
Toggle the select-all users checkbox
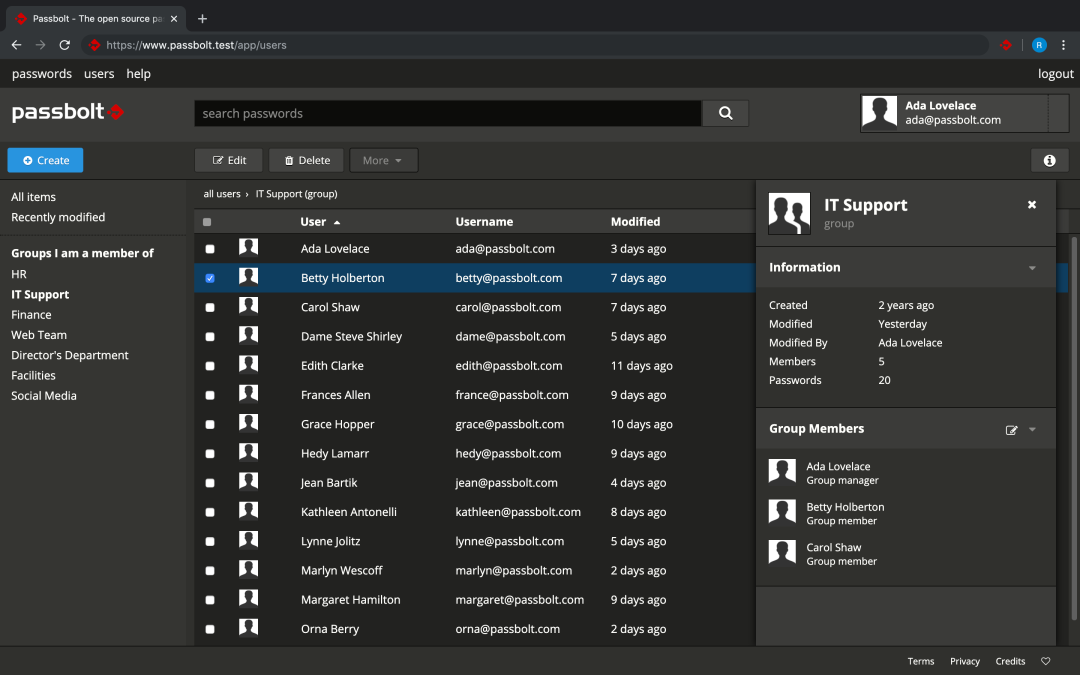point(207,222)
